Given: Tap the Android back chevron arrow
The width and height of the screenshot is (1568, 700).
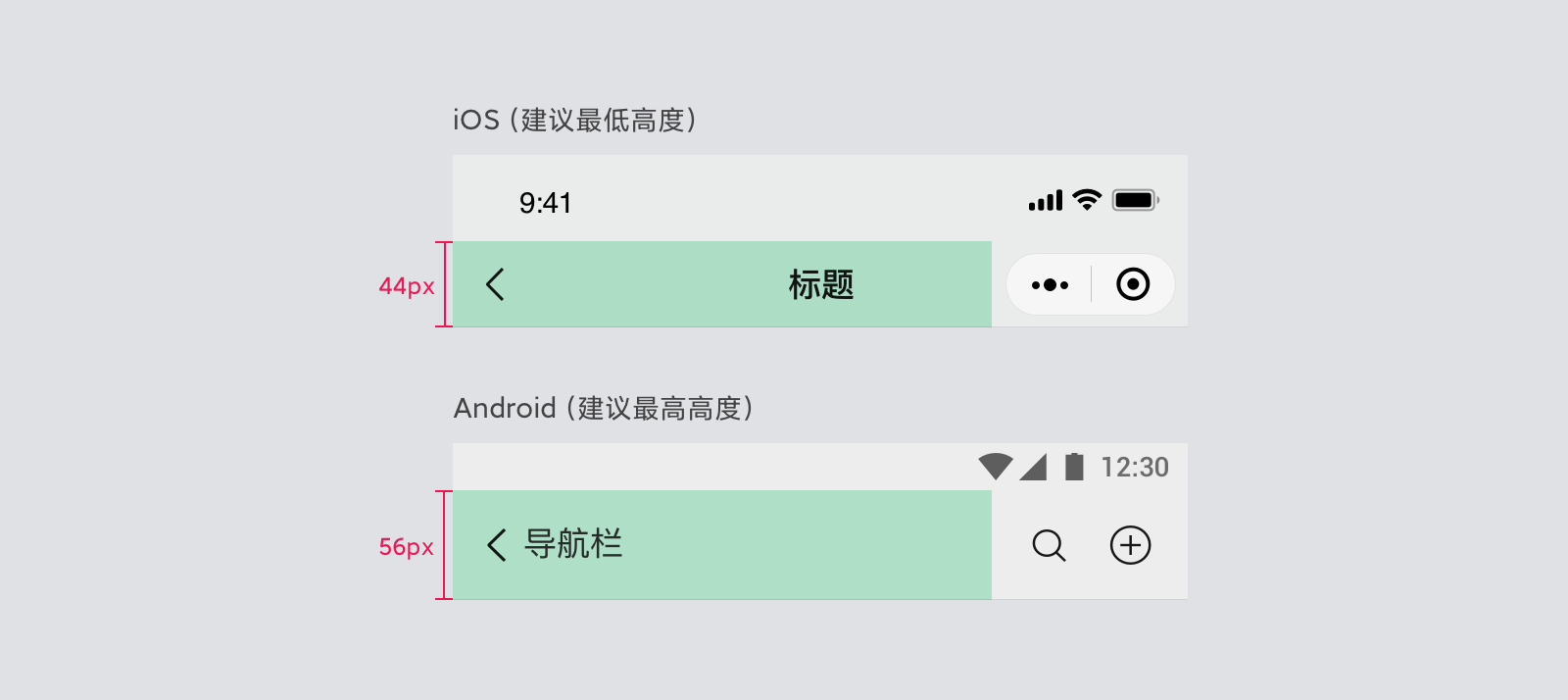Looking at the screenshot, I should coord(497,545).
